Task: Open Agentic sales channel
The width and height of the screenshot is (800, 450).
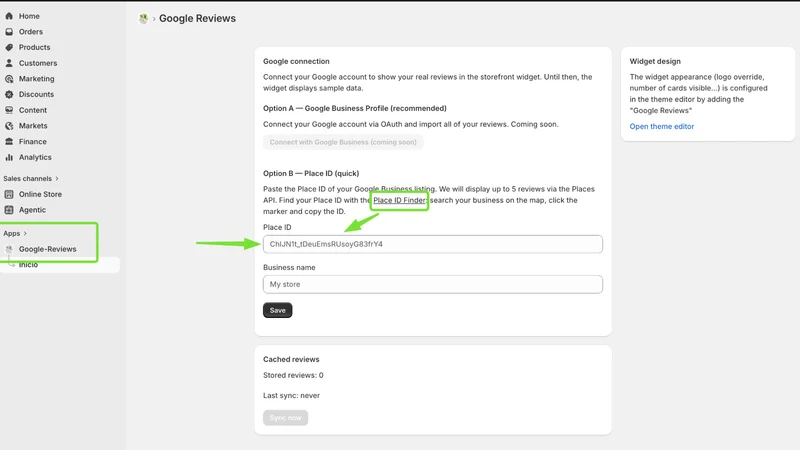Action: point(32,210)
